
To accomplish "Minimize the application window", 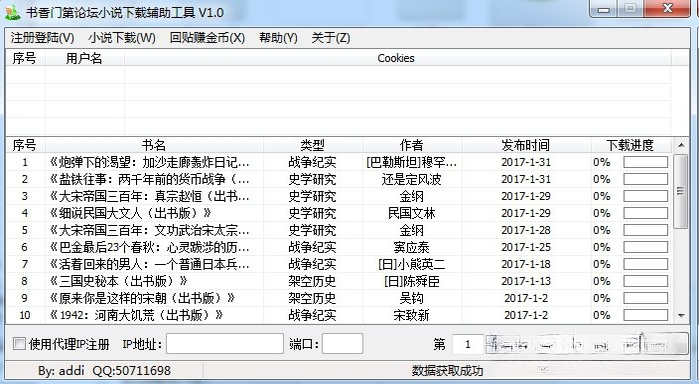I will pos(604,9).
